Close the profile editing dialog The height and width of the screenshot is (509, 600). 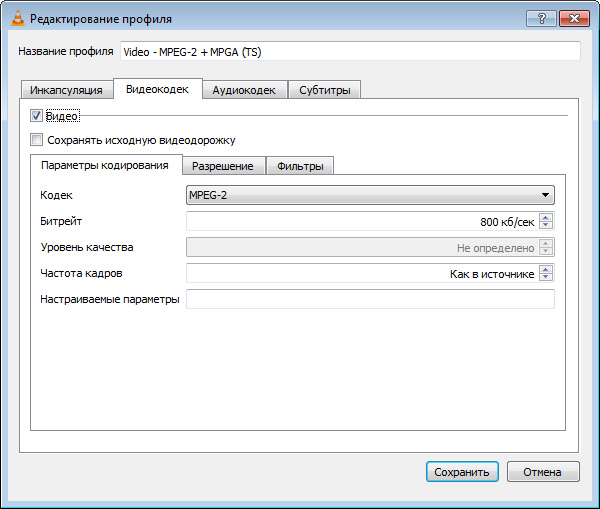[x=573, y=18]
